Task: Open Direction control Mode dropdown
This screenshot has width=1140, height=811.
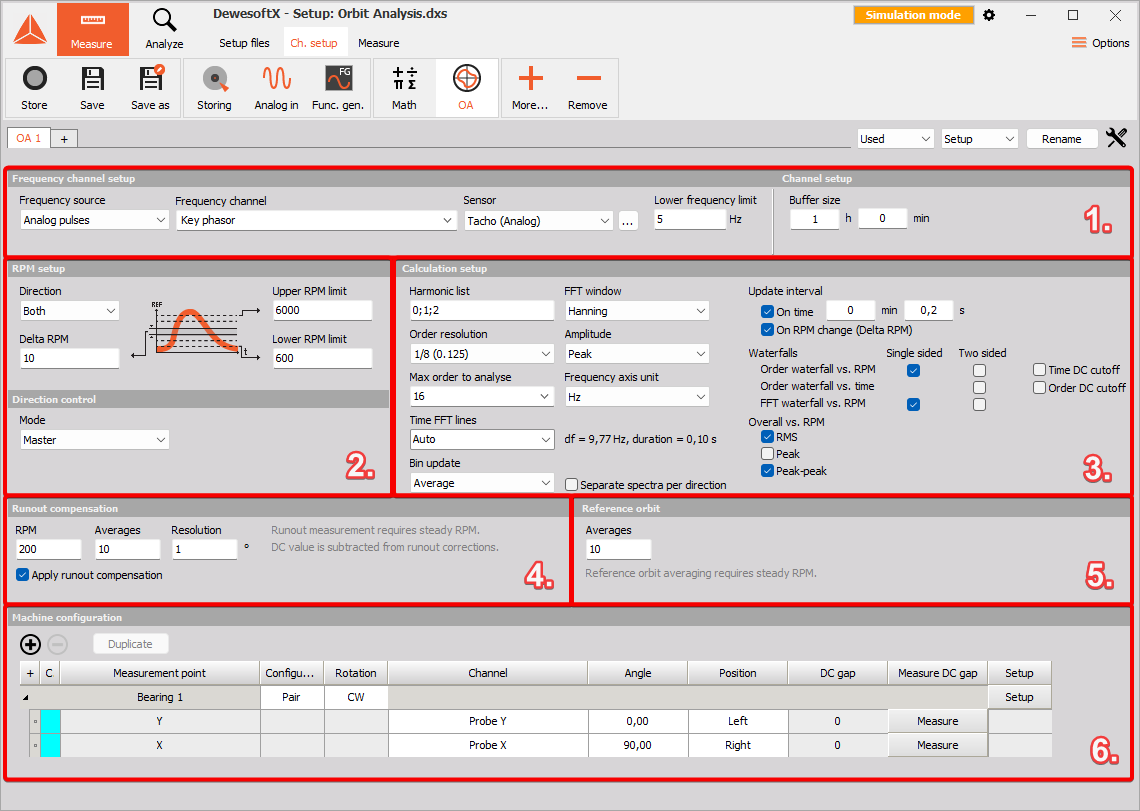Action: pos(95,440)
